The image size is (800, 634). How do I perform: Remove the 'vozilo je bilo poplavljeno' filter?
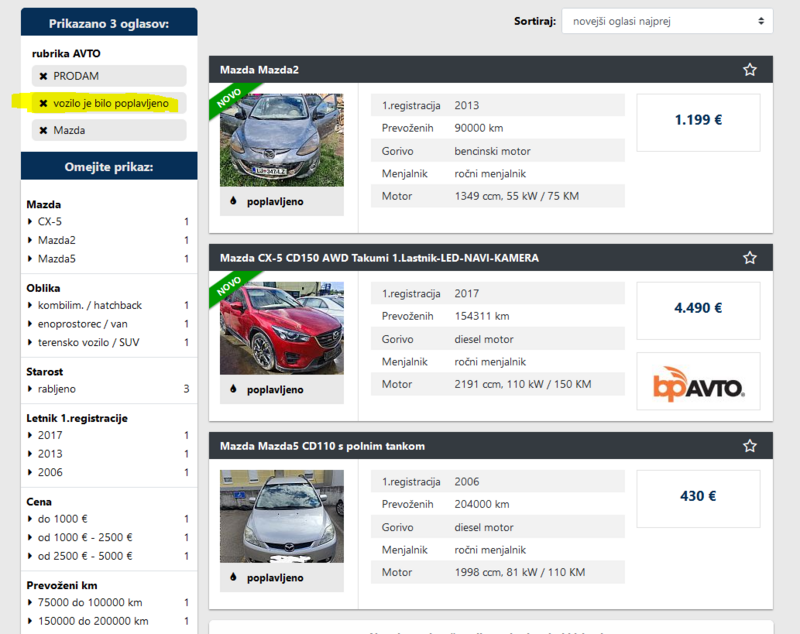[x=44, y=103]
